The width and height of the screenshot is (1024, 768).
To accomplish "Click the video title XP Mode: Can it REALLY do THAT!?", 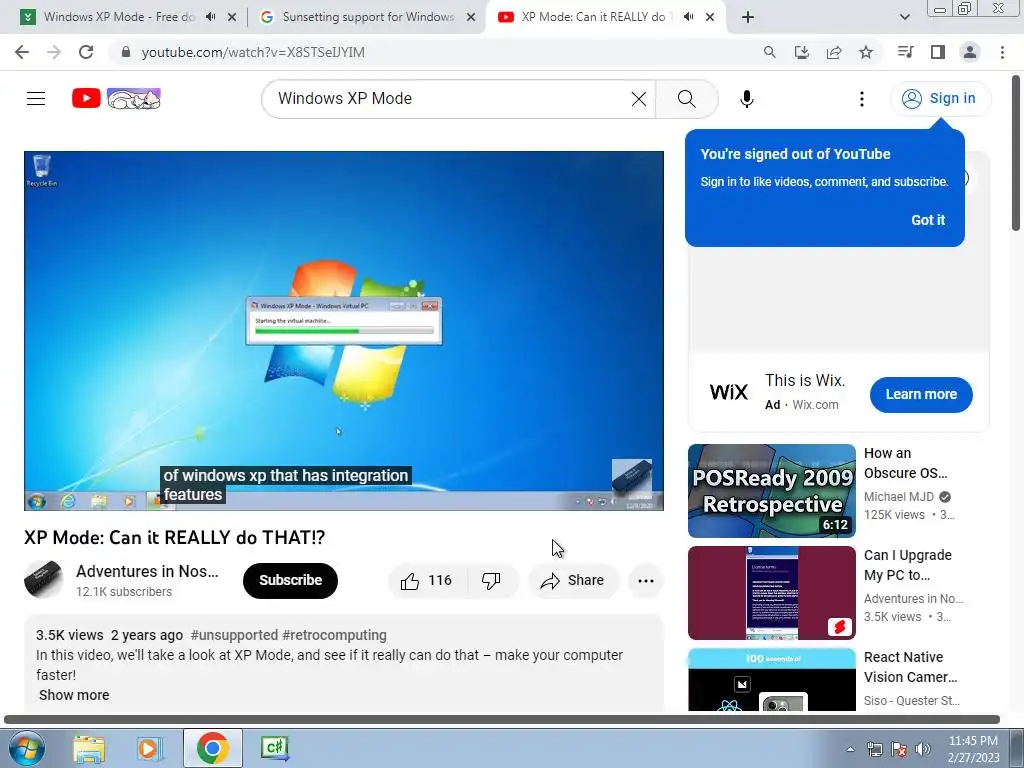I will [x=174, y=537].
